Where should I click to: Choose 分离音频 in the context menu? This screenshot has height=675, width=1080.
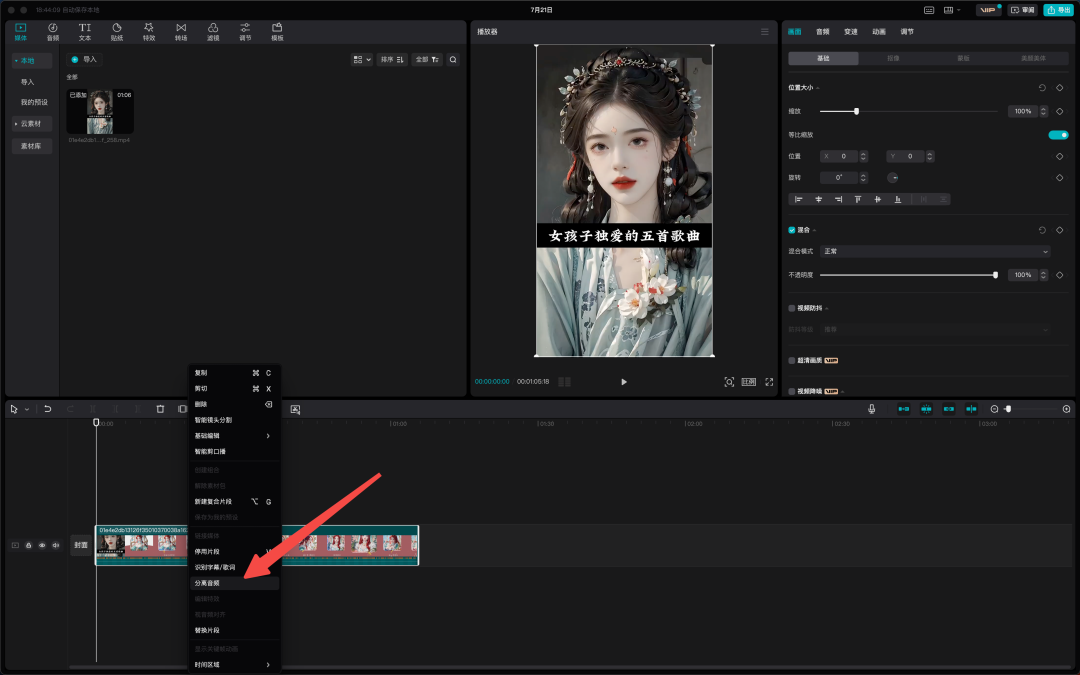pyautogui.click(x=234, y=583)
